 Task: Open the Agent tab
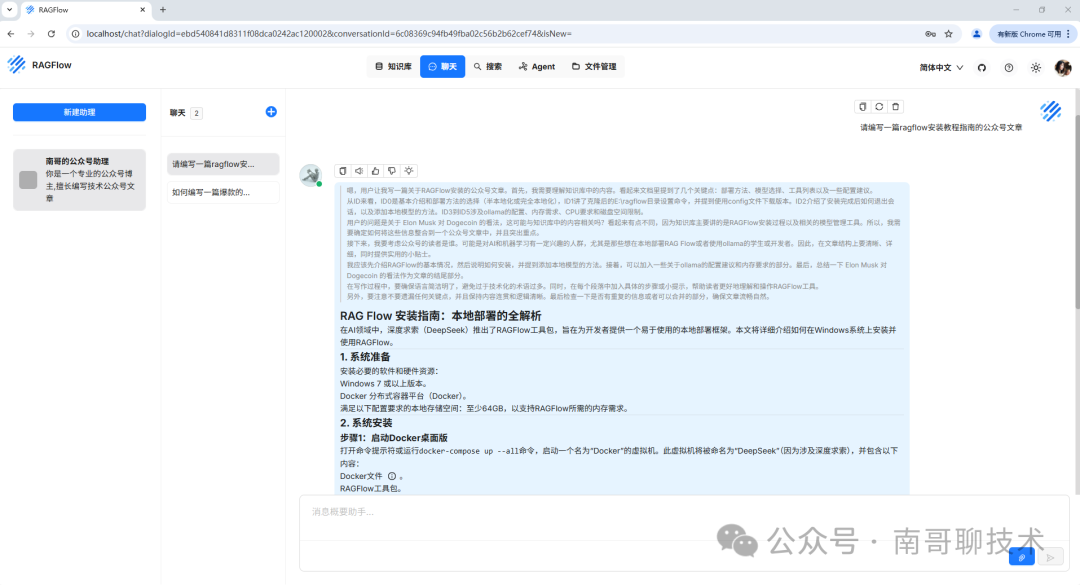[537, 67]
